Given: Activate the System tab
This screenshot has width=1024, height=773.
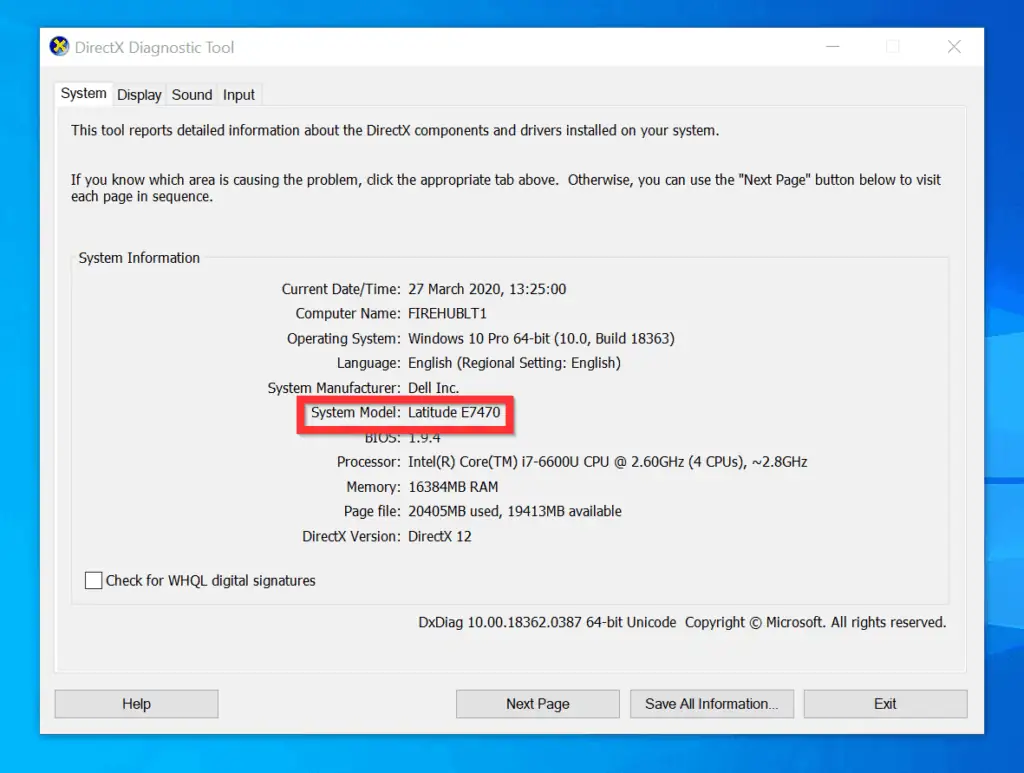Looking at the screenshot, I should pyautogui.click(x=83, y=92).
